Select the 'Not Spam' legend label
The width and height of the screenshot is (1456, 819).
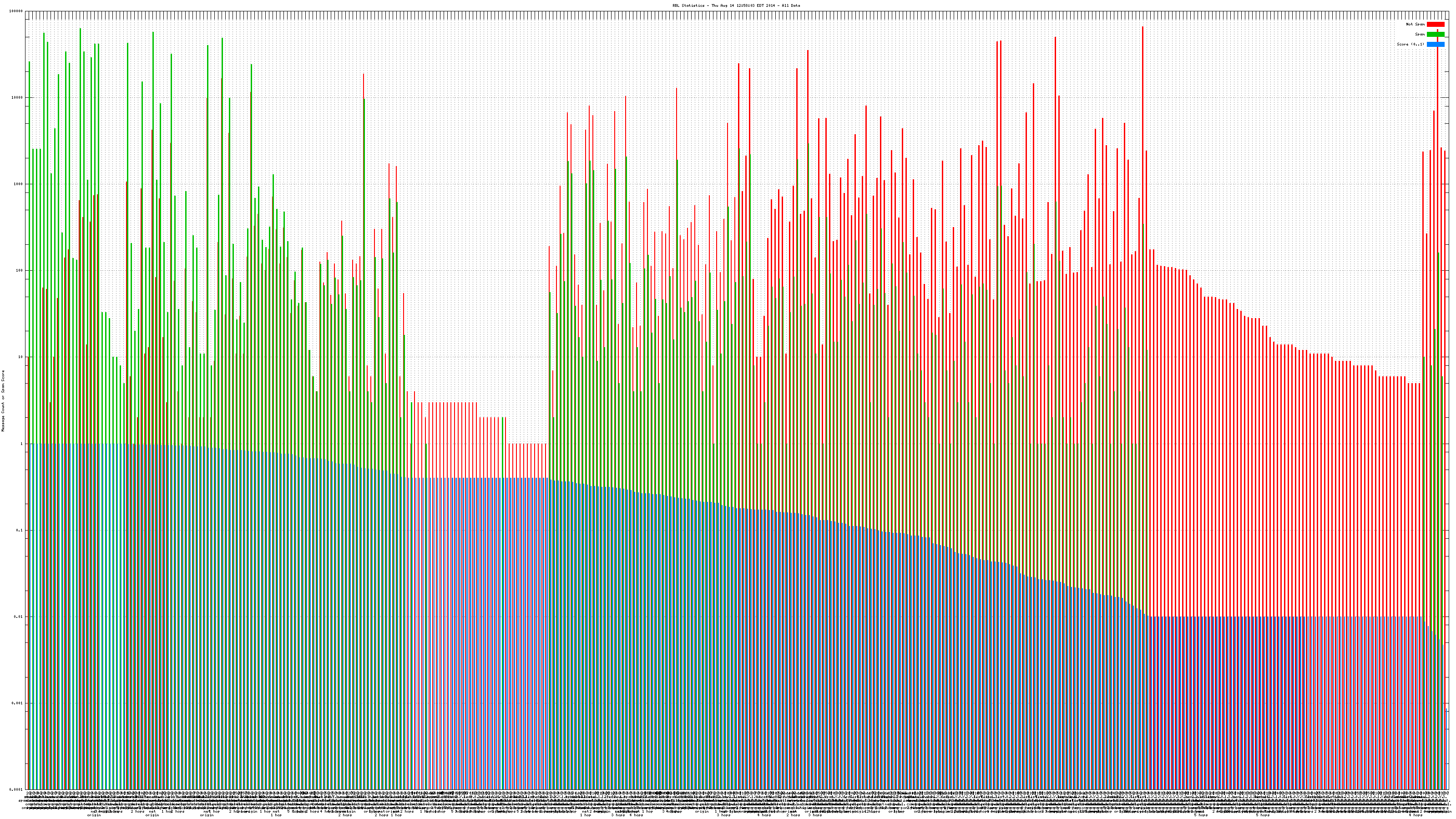[x=1416, y=24]
